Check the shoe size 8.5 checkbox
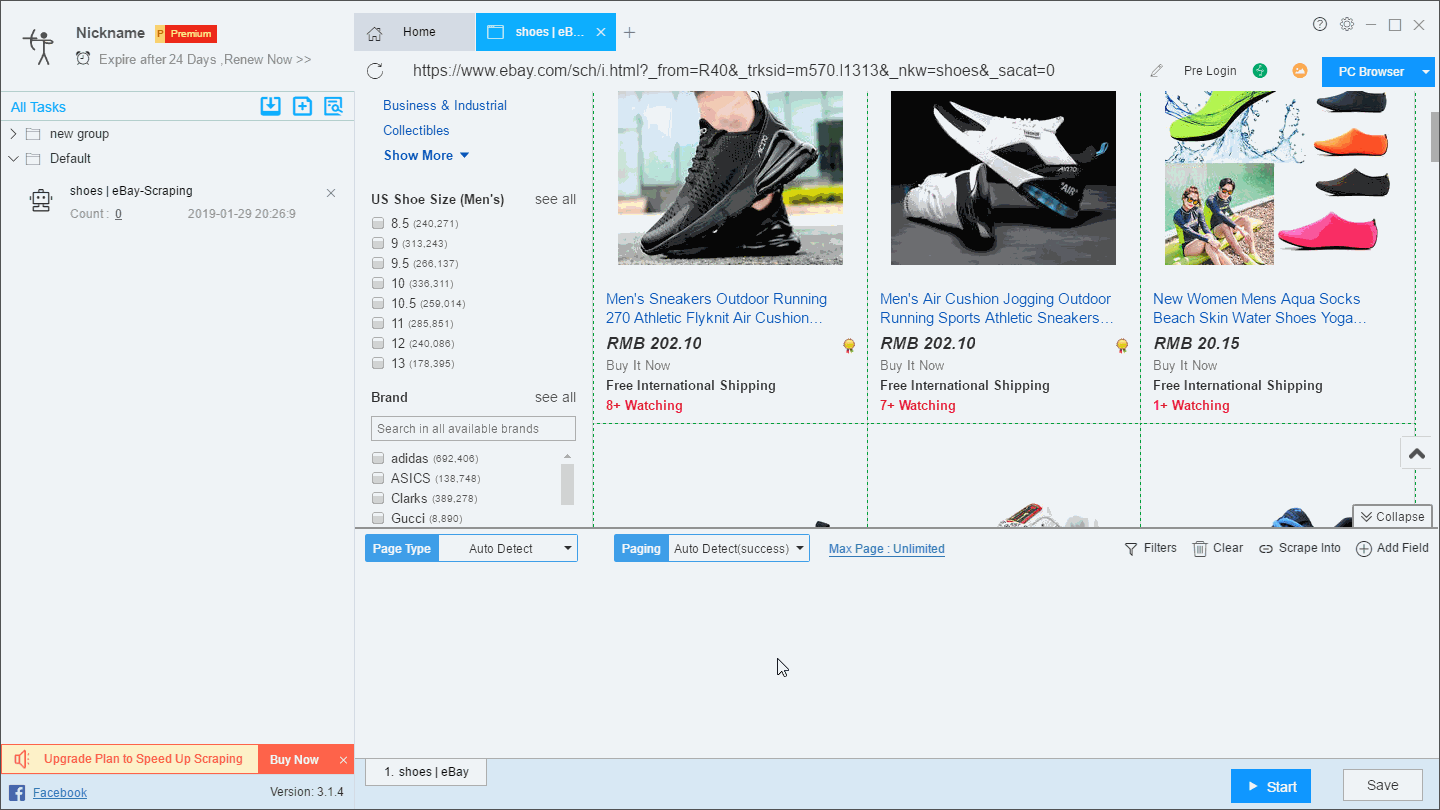The image size is (1440, 810). pyautogui.click(x=378, y=223)
